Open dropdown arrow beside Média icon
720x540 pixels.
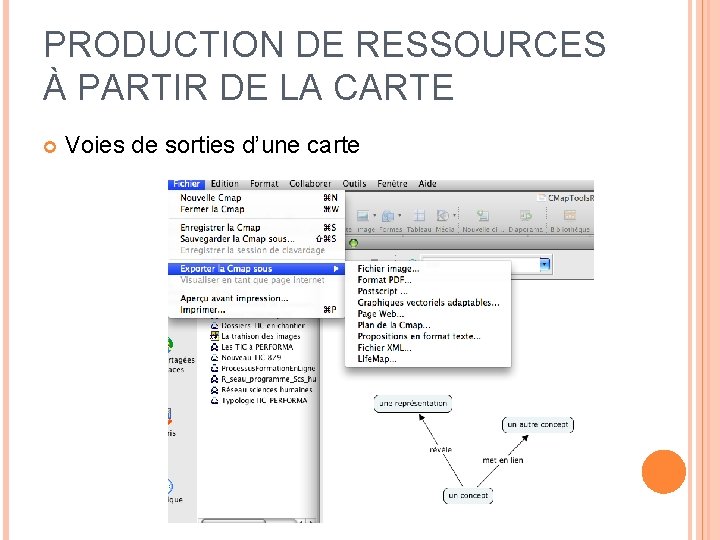point(454,215)
